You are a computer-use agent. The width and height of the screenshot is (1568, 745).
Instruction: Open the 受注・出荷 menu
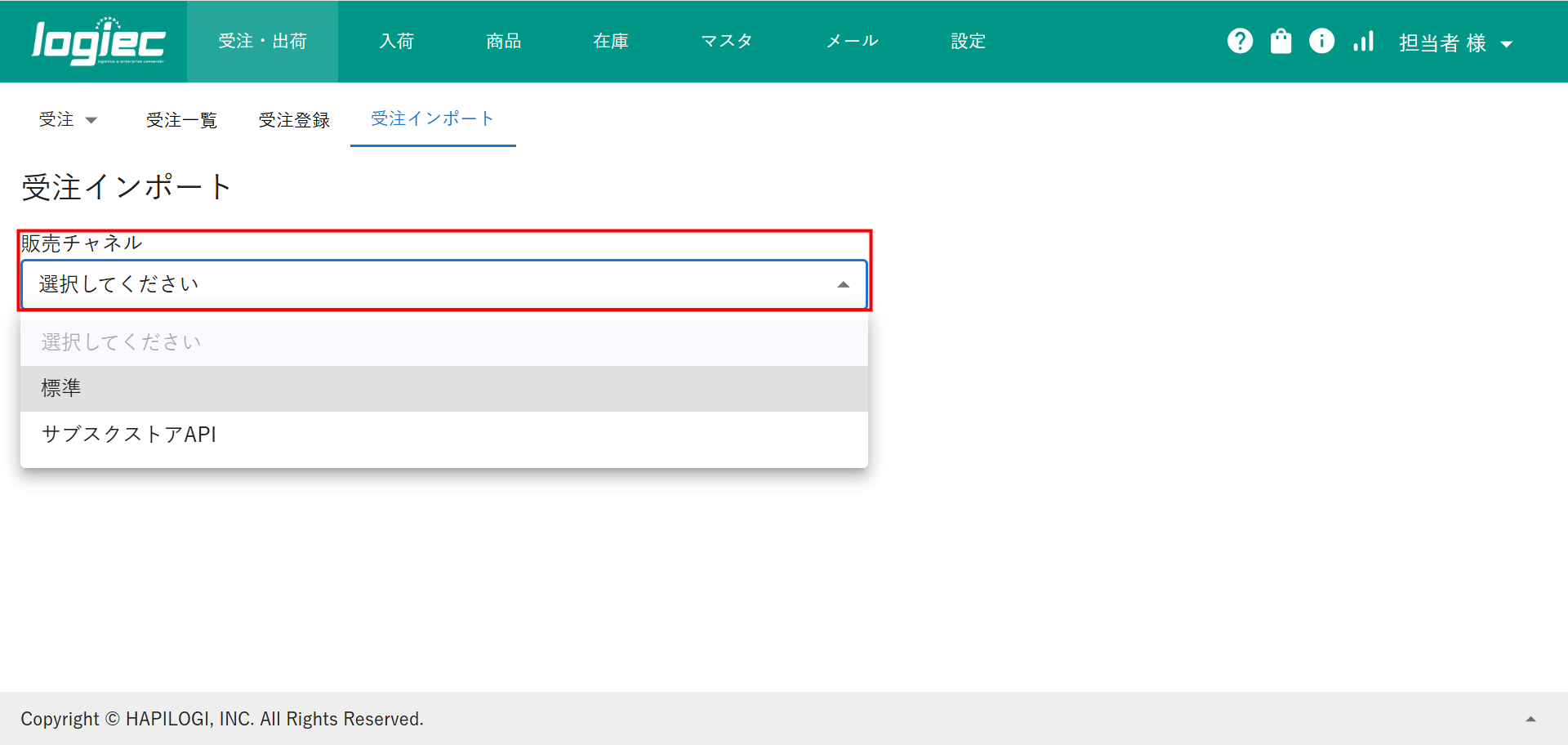262,41
